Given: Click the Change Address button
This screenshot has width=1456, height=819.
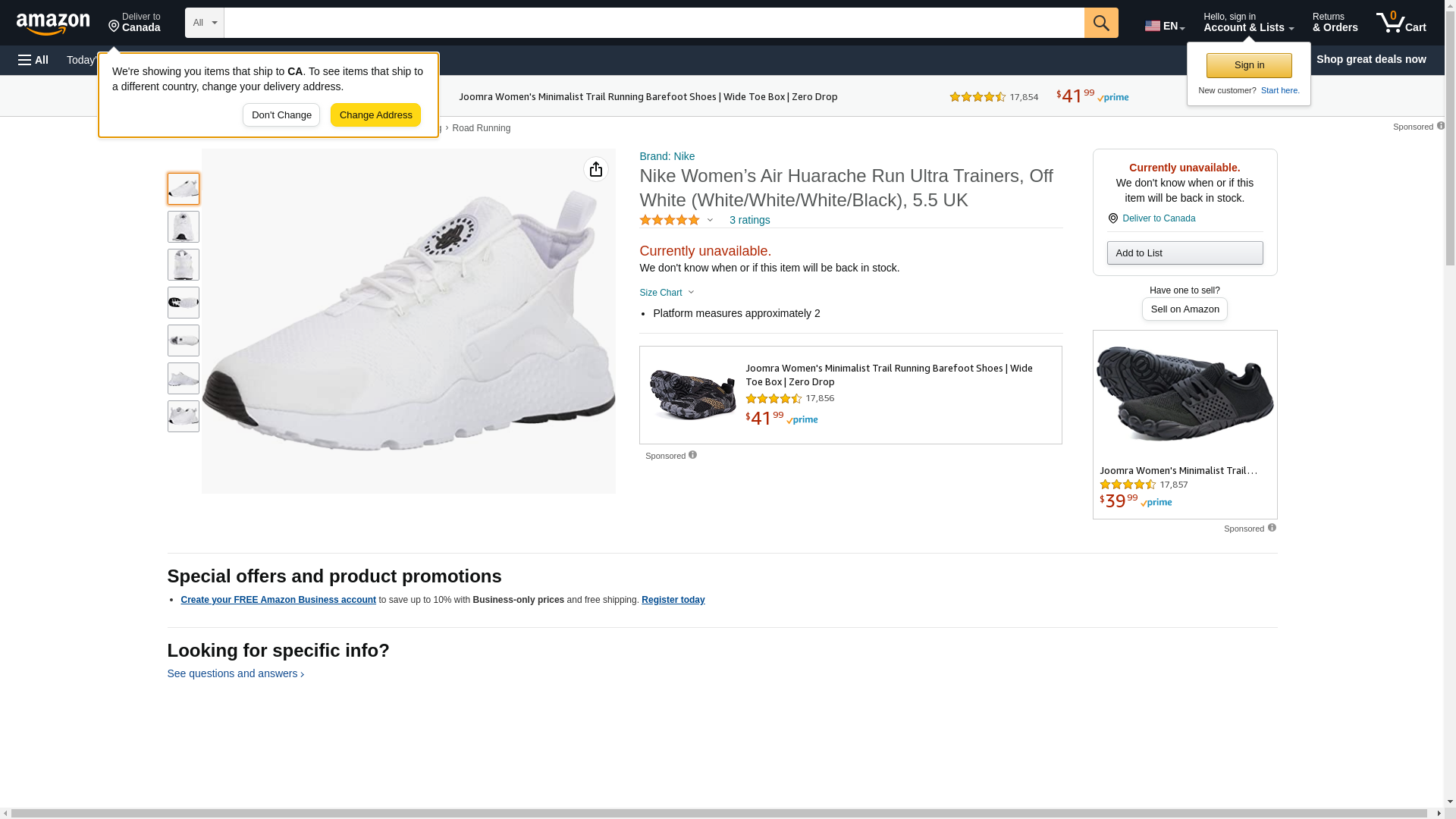Looking at the screenshot, I should click(375, 115).
